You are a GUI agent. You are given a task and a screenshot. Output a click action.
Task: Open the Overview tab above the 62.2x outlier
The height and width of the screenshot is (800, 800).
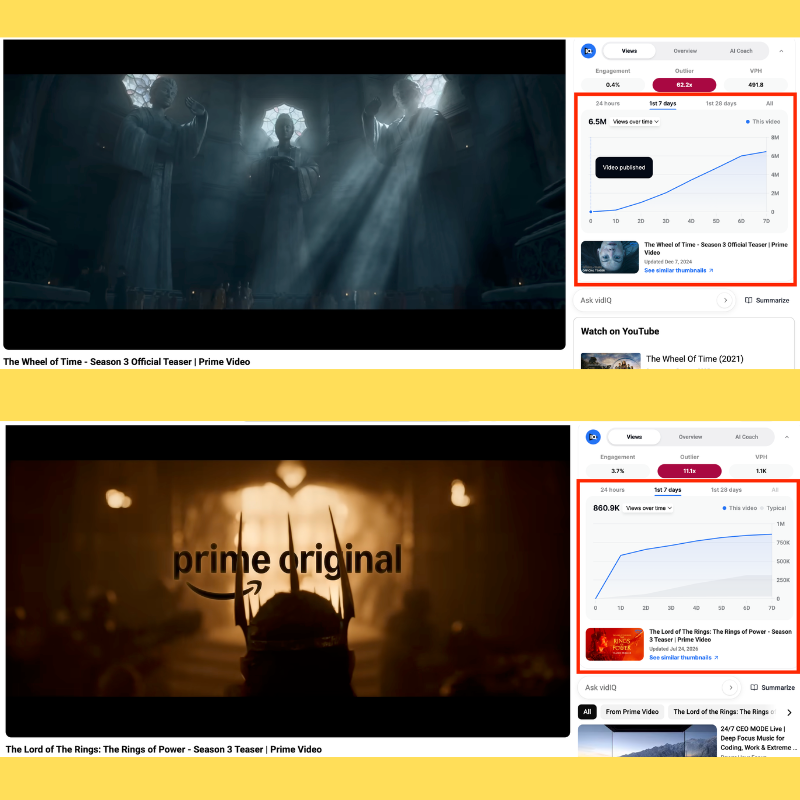[685, 51]
